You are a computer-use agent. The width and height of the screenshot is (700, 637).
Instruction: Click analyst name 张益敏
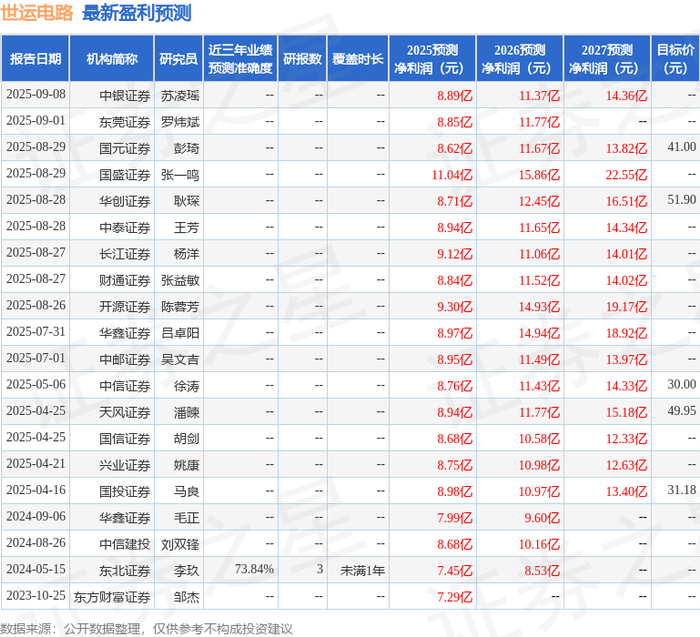(180, 280)
